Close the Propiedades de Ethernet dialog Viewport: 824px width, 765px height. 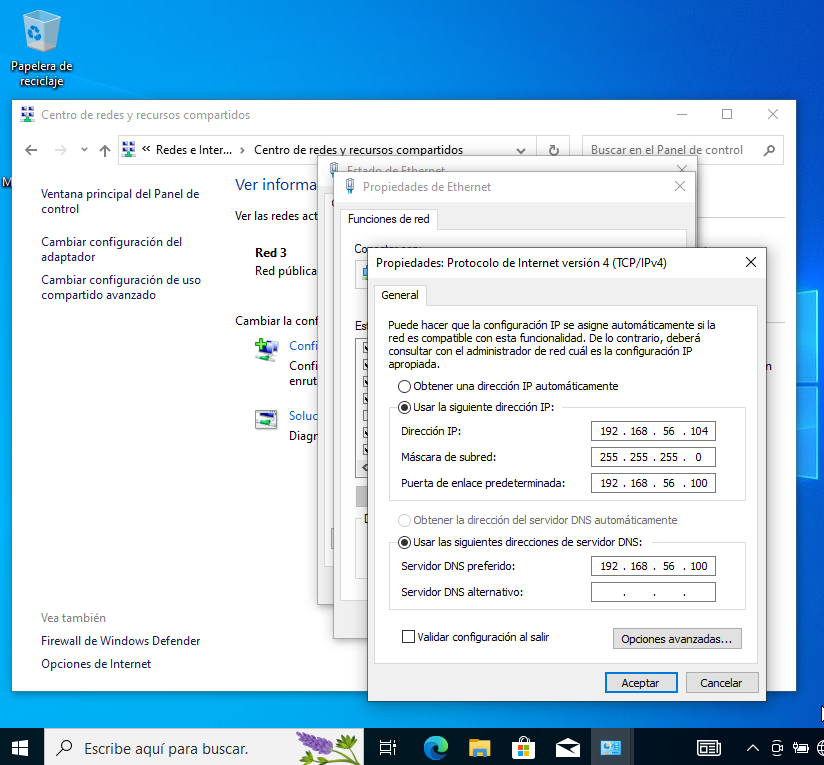coord(679,186)
